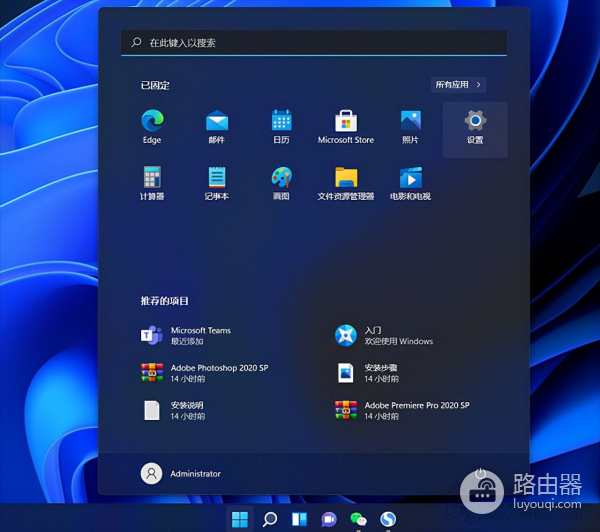The image size is (600, 532).
Task: Click the 所有应用 all apps button
Action: (x=458, y=85)
